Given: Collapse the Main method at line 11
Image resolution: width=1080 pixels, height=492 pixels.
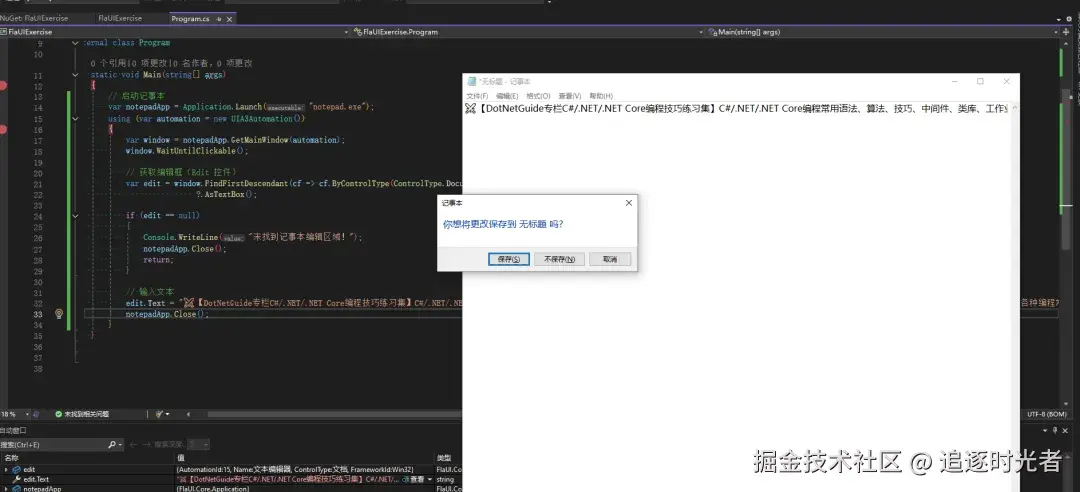Looking at the screenshot, I should tap(75, 75).
